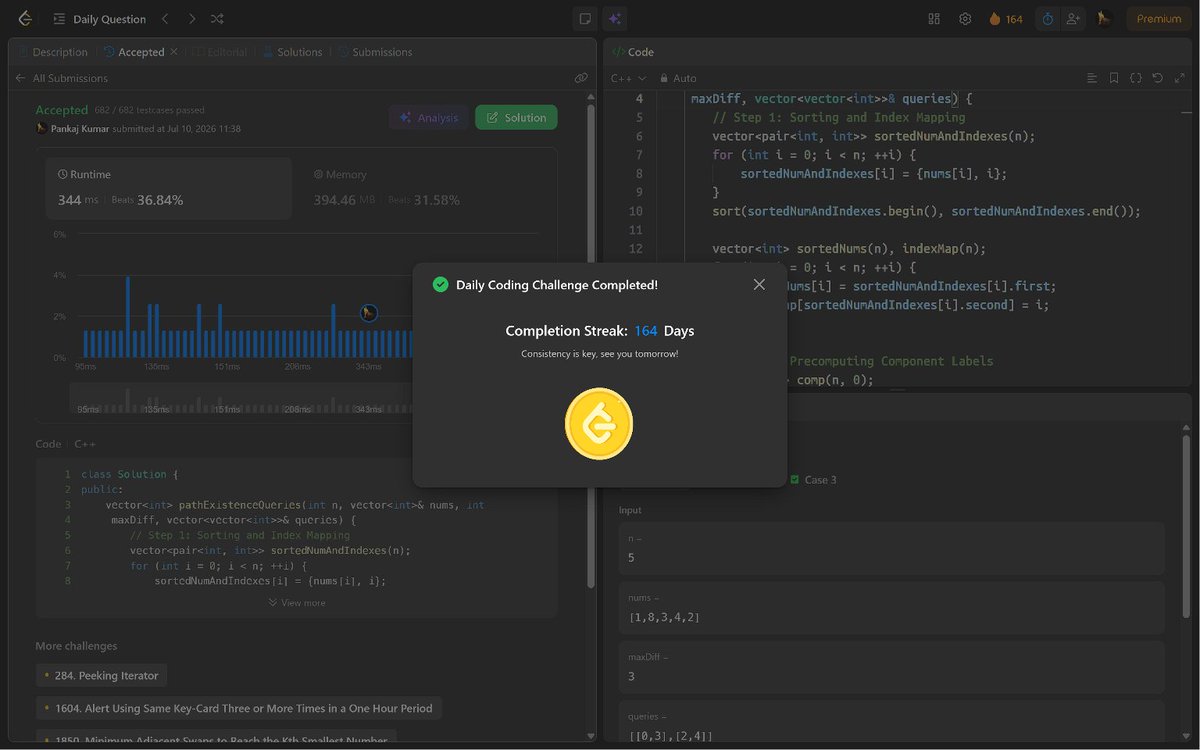This screenshot has width=1200, height=750.
Task: Reset code with the undo arrow icon
Action: pyautogui.click(x=1158, y=78)
